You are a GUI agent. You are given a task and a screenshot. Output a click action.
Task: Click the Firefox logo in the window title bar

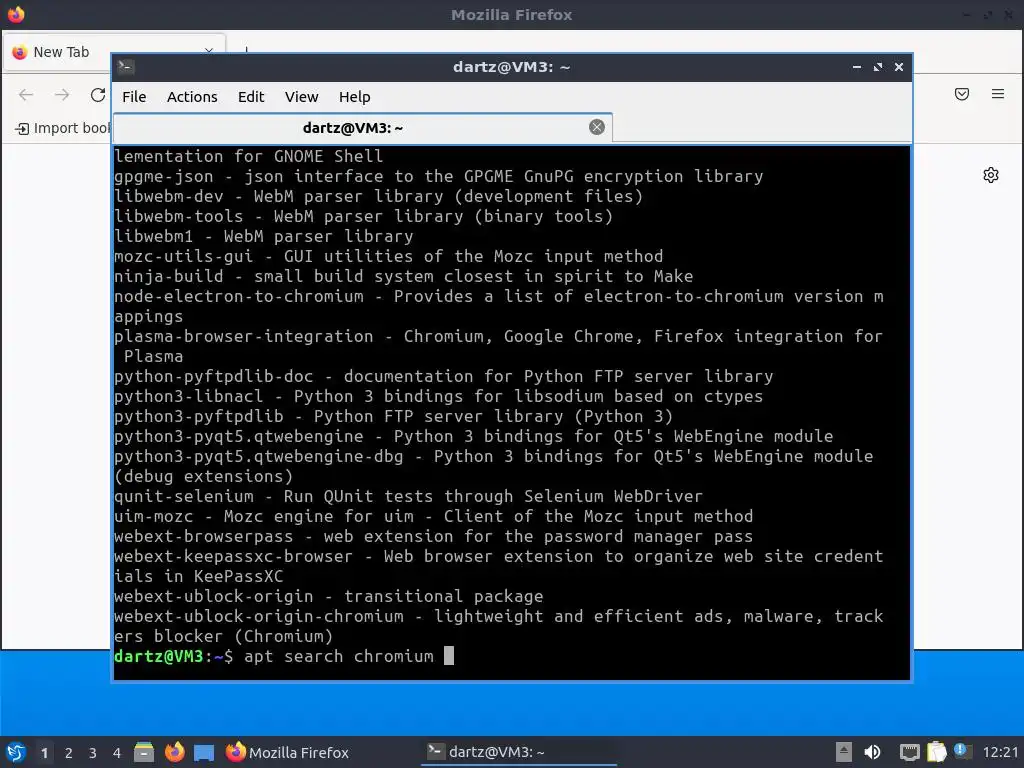[16, 14]
